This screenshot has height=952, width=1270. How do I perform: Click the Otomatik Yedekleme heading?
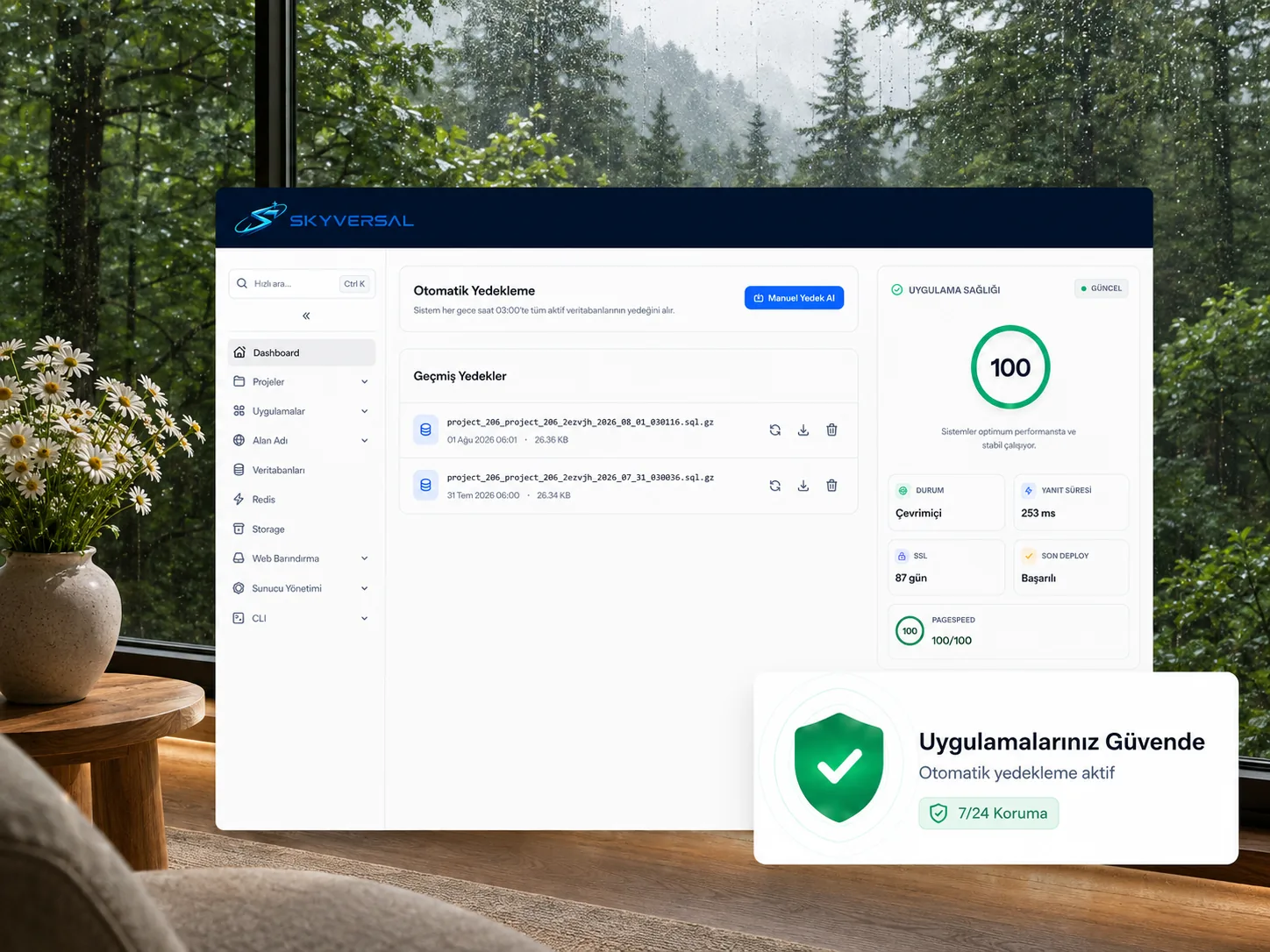pyautogui.click(x=474, y=290)
